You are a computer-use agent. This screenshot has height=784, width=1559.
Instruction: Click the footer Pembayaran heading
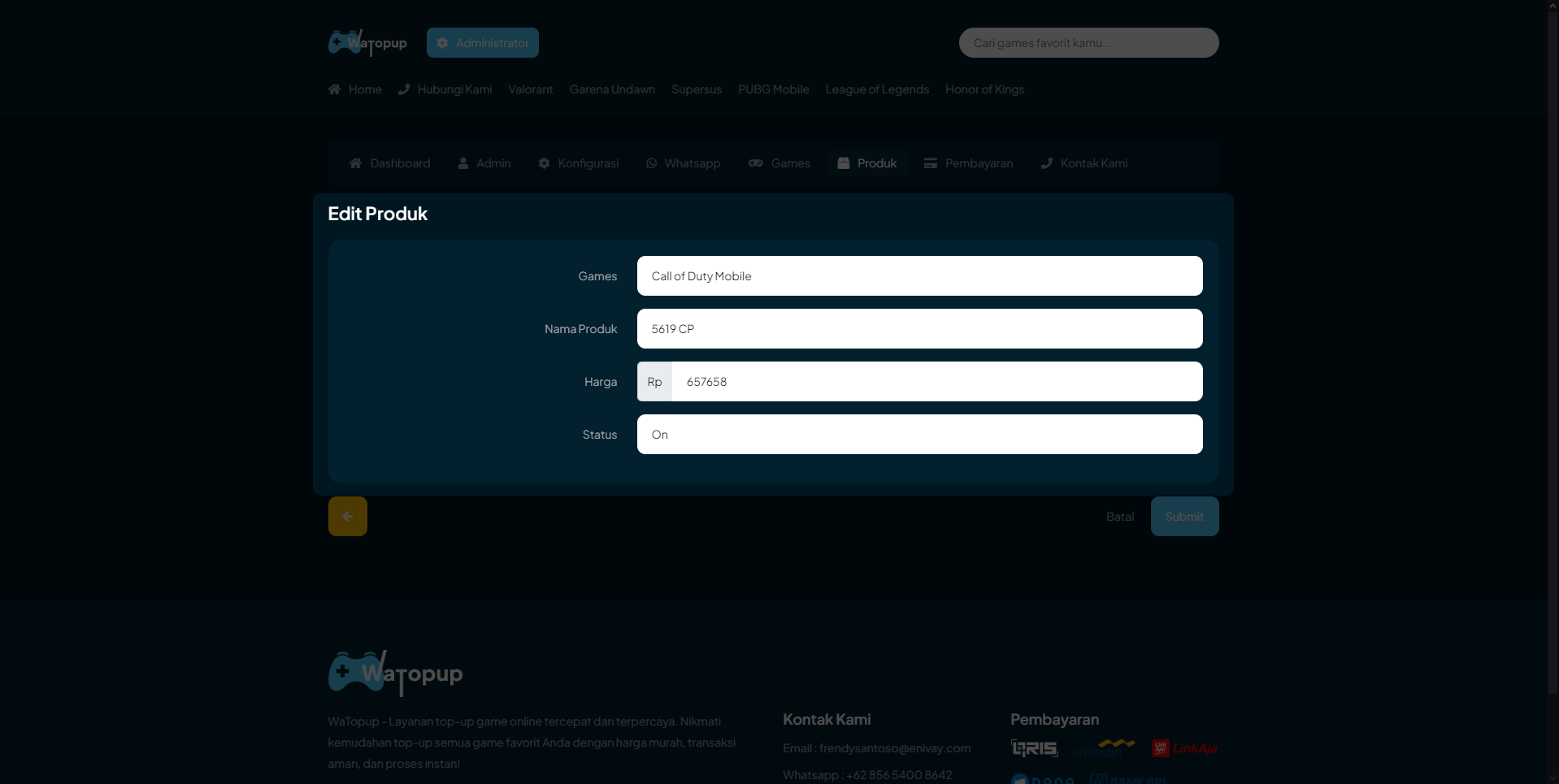(x=1055, y=720)
